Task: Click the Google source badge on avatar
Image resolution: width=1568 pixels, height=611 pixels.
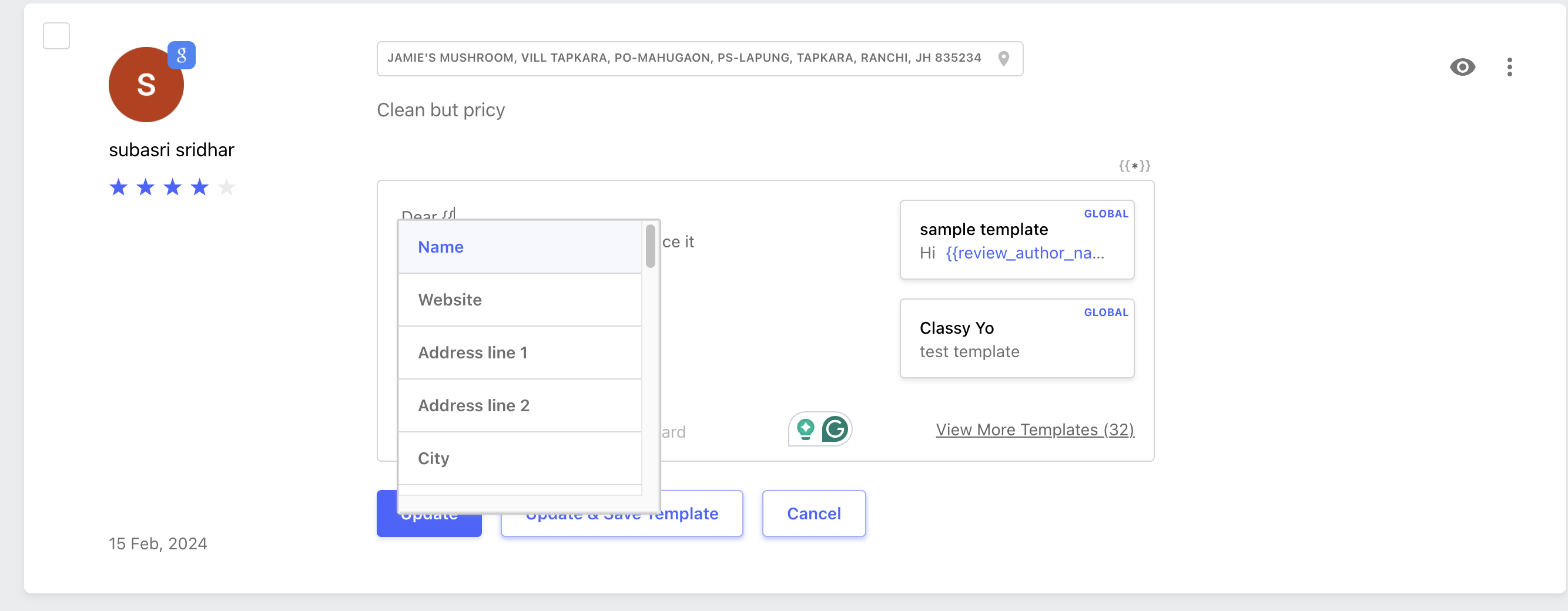Action: pyautogui.click(x=182, y=55)
